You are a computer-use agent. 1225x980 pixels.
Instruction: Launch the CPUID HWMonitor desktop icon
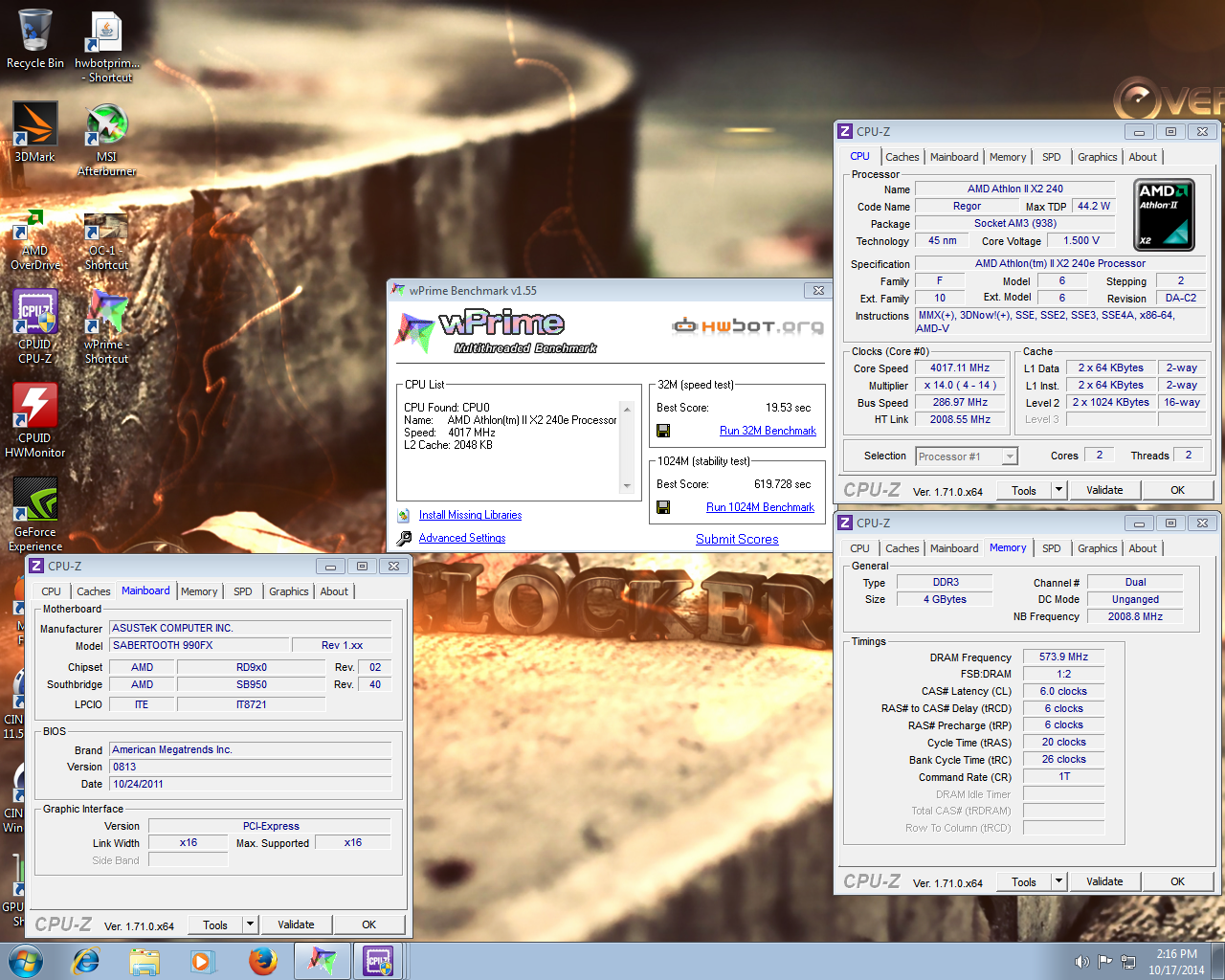coord(34,421)
